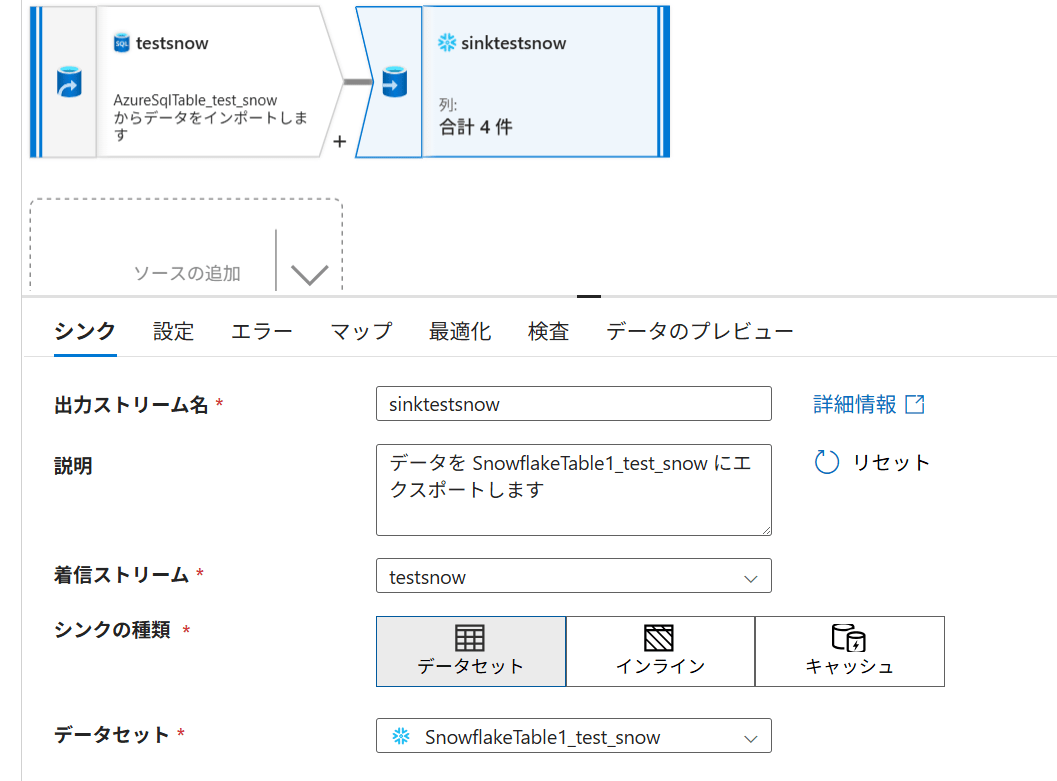Click the キャッシュ cylinder icon

pos(849,638)
